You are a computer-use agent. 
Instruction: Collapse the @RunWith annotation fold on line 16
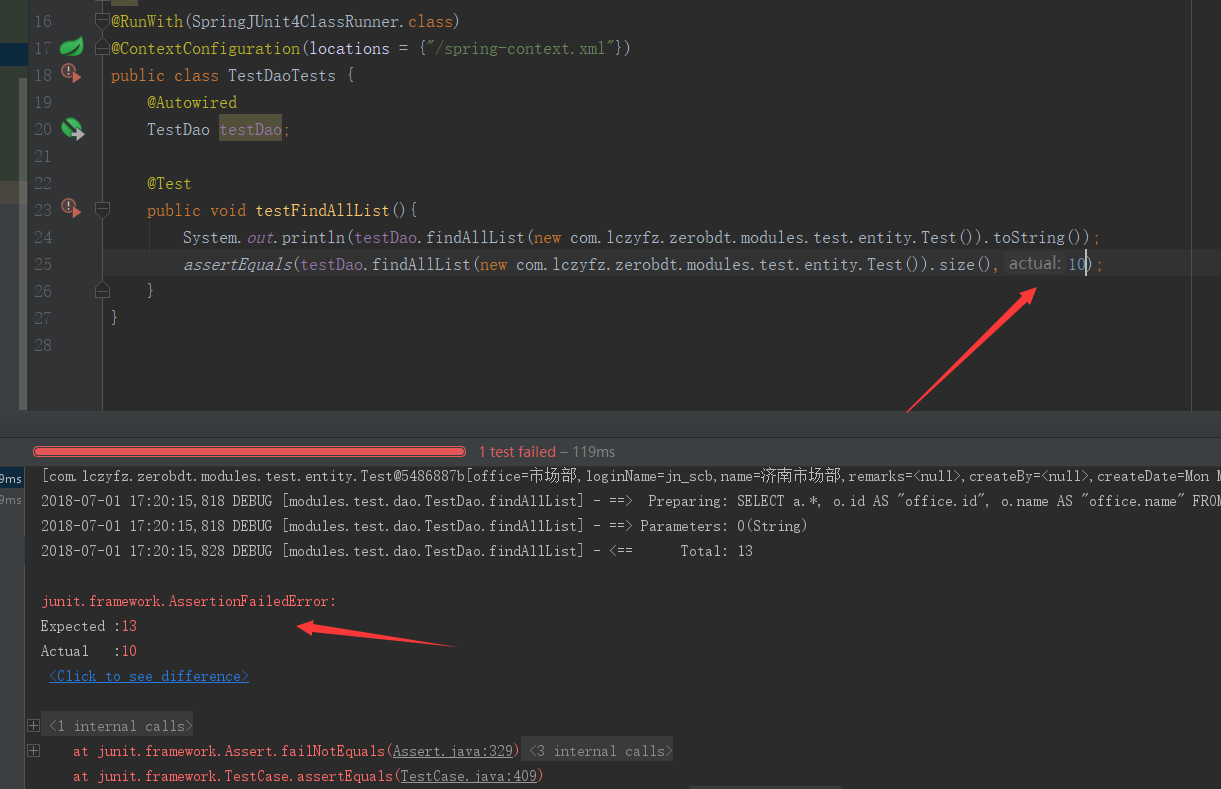click(x=102, y=21)
